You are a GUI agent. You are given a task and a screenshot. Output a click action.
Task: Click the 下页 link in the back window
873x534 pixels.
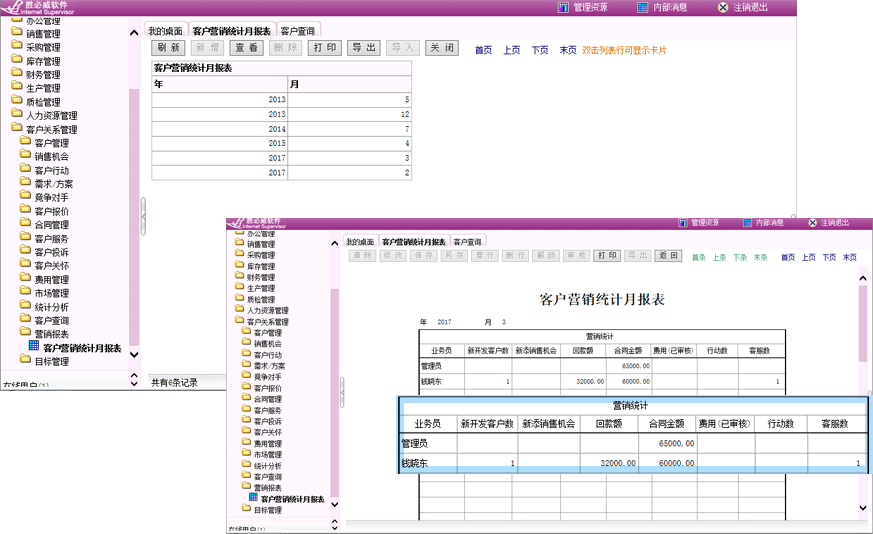click(x=540, y=50)
